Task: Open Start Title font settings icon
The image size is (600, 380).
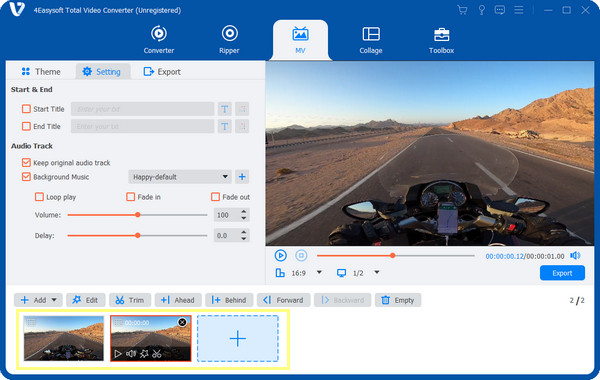Action: pyautogui.click(x=225, y=109)
